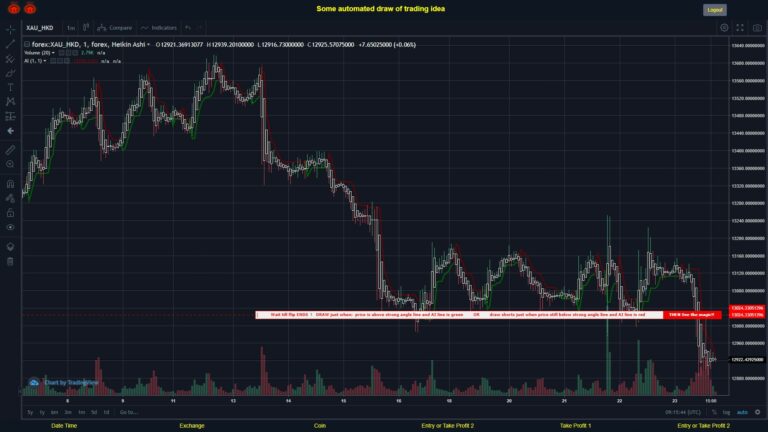The width and height of the screenshot is (768, 432).
Task: Set the time range to 3m
Action: 68,412
